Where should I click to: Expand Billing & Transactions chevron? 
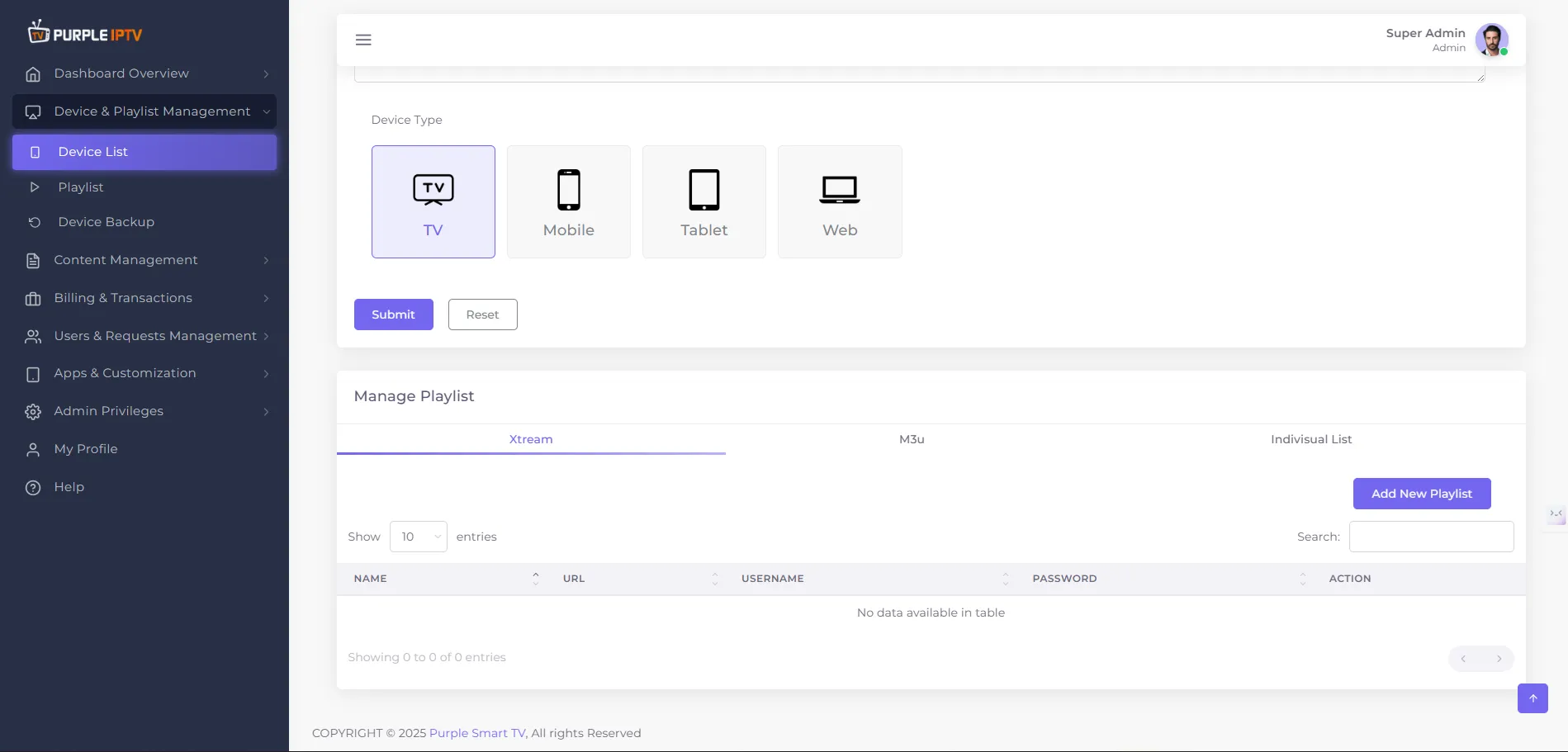[x=266, y=298]
